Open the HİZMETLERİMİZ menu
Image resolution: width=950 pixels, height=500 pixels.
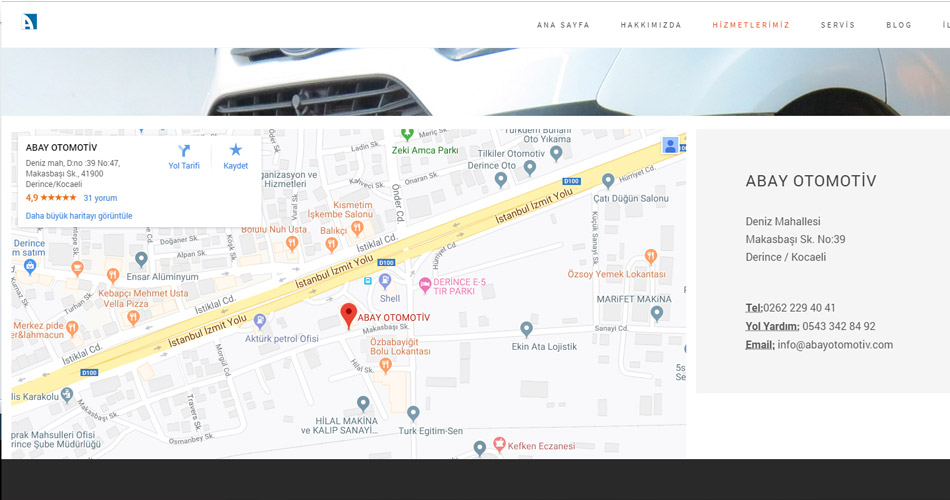pos(751,25)
